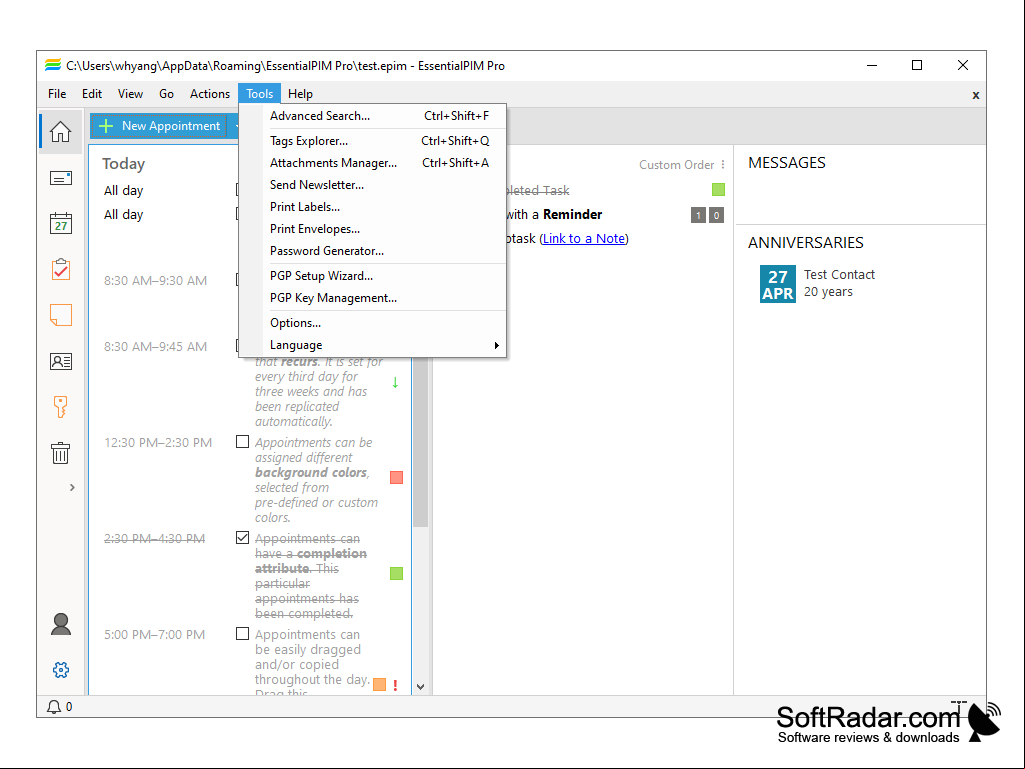Tick the 5:00 PM–7:00 PM appointment checkbox
Image resolution: width=1025 pixels, height=769 pixels.
point(243,634)
